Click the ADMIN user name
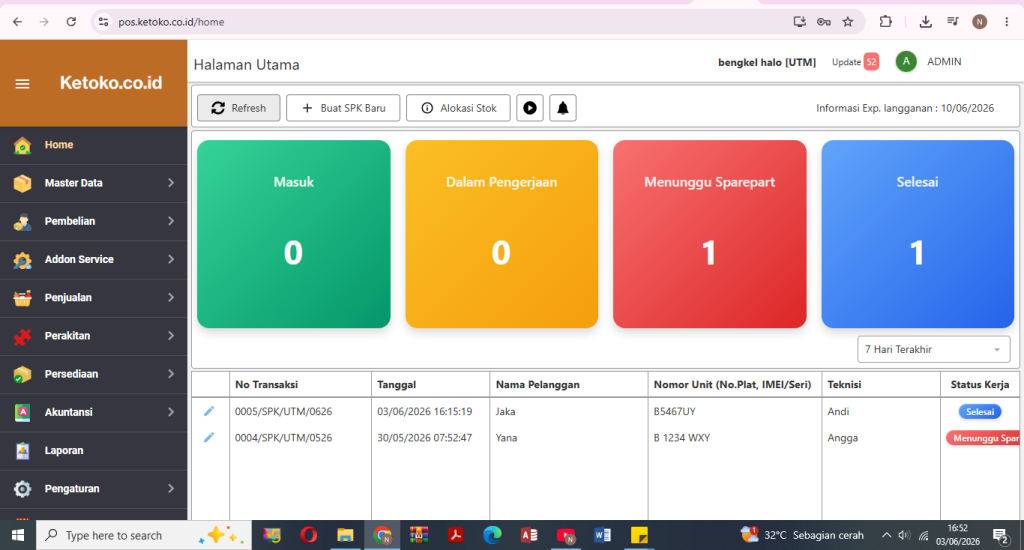The width and height of the screenshot is (1024, 550). 944,61
